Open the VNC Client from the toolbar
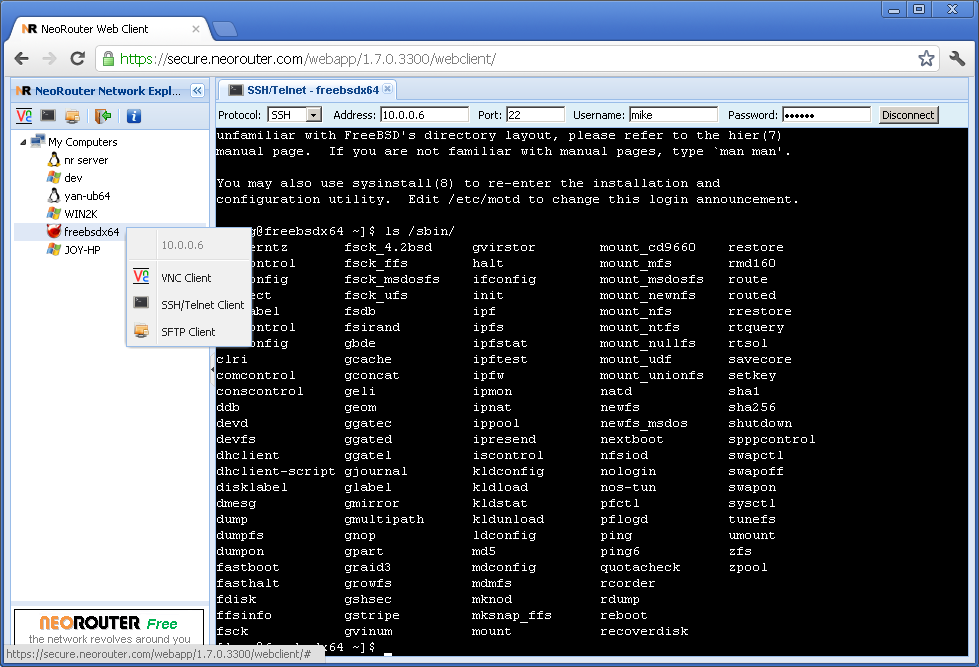 tap(24, 116)
